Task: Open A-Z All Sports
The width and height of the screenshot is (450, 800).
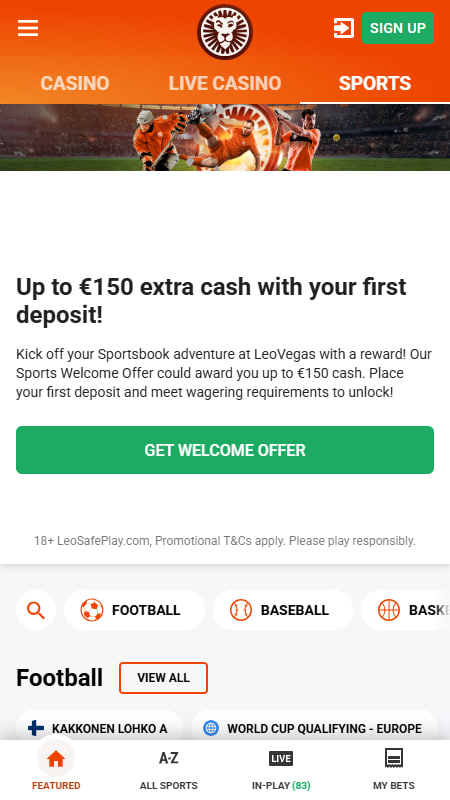Action: click(x=169, y=769)
